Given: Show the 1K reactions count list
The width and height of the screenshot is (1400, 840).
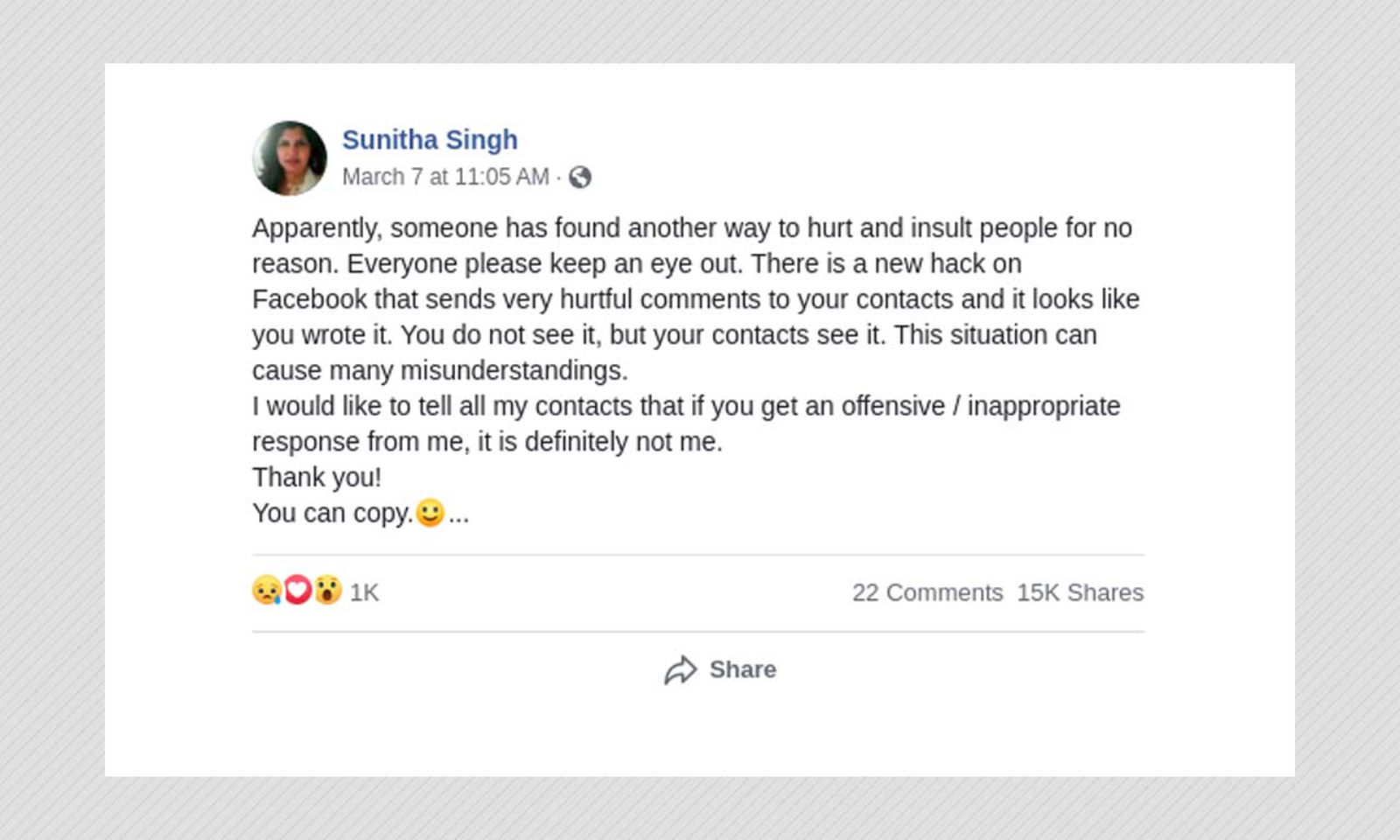Looking at the screenshot, I should [x=364, y=593].
